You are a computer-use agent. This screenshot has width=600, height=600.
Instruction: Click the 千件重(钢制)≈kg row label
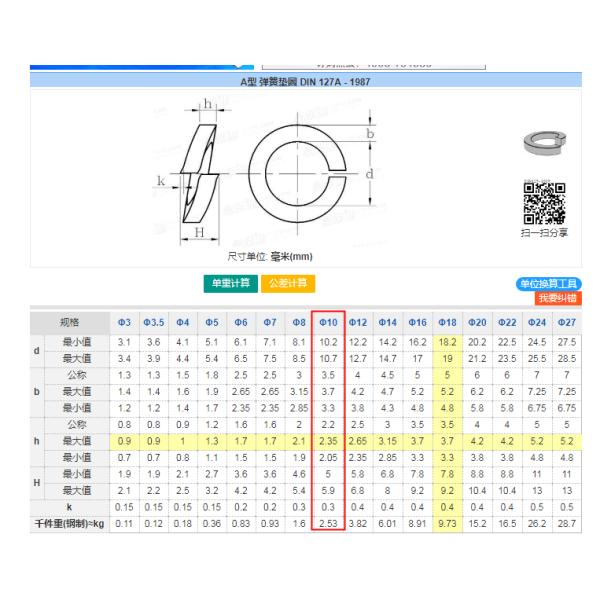click(68, 523)
